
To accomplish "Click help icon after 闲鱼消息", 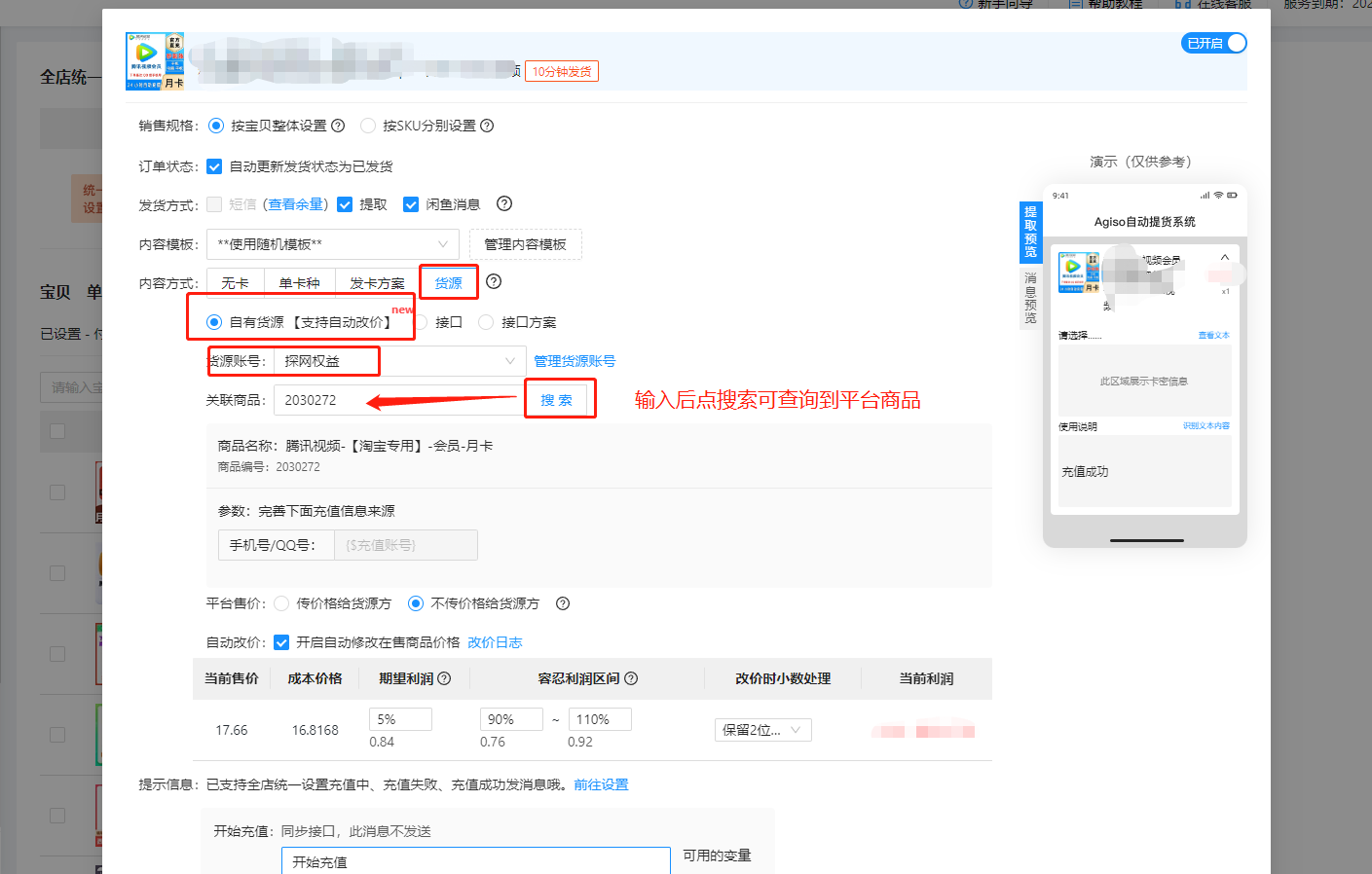I will pyautogui.click(x=504, y=203).
